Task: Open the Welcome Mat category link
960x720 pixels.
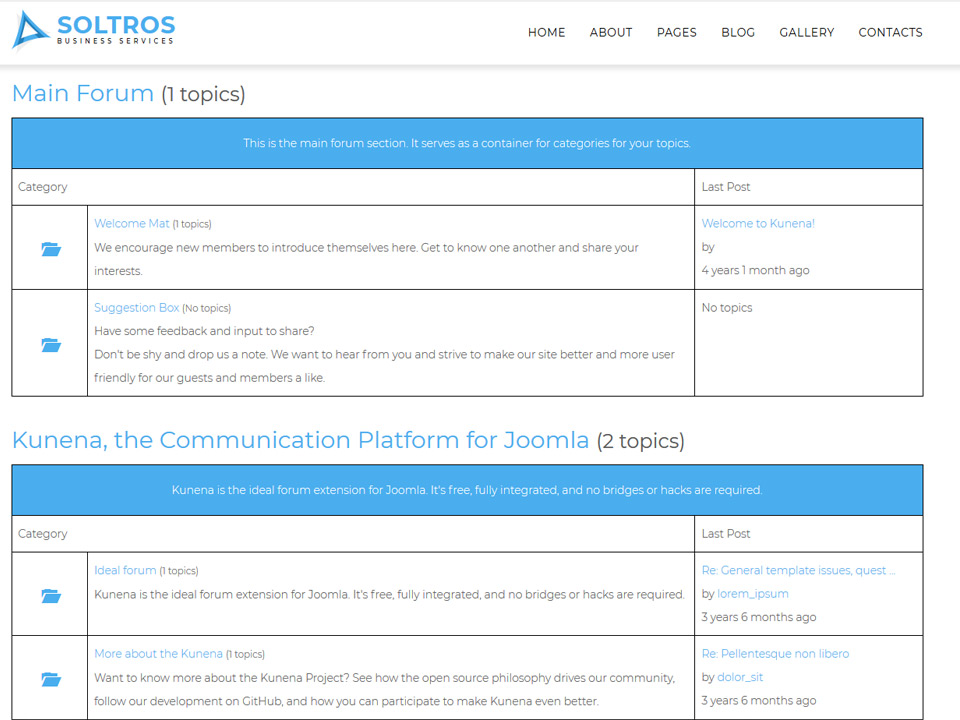Action: point(132,223)
